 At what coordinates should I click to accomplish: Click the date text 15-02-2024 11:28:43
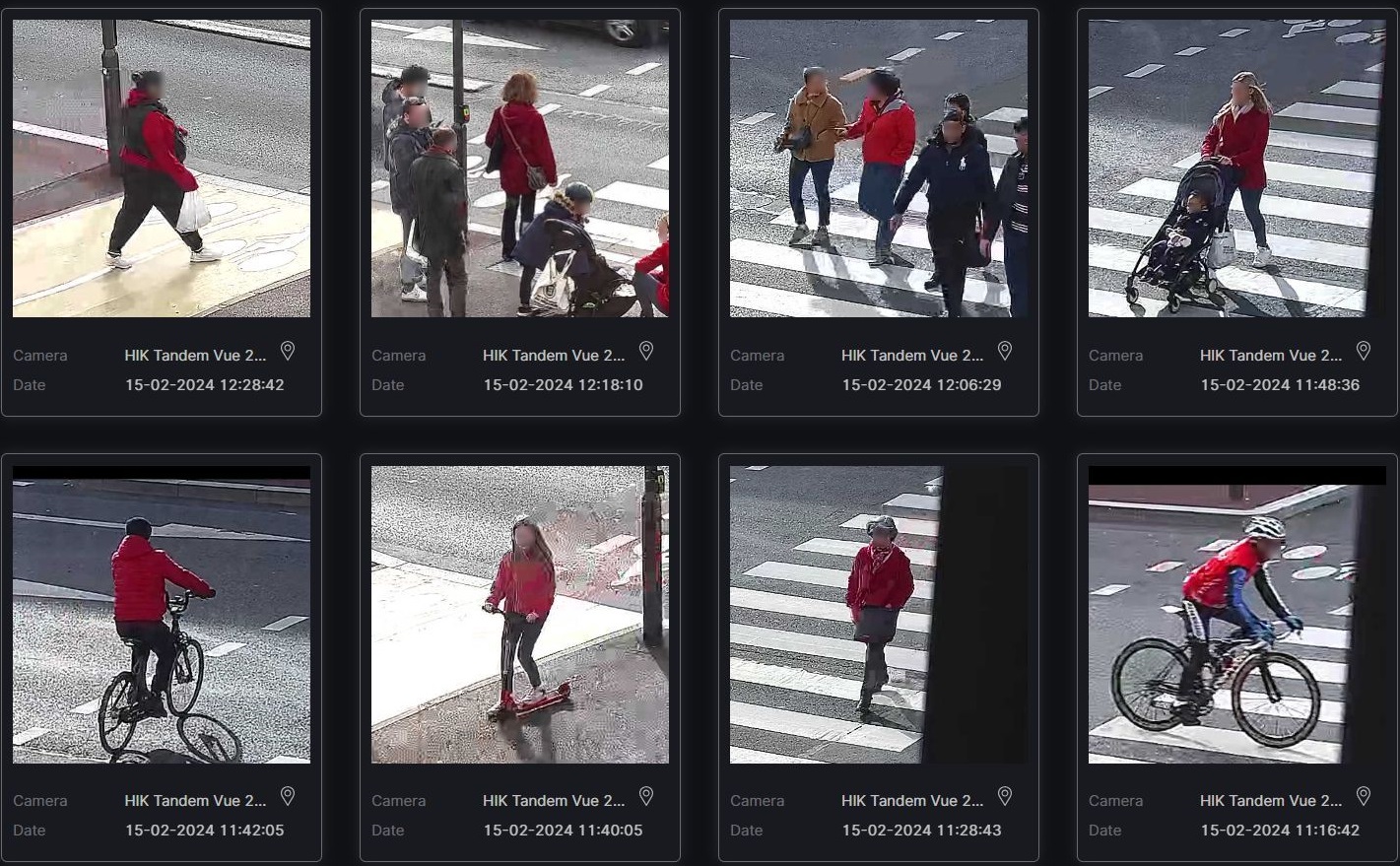pyautogui.click(x=922, y=831)
